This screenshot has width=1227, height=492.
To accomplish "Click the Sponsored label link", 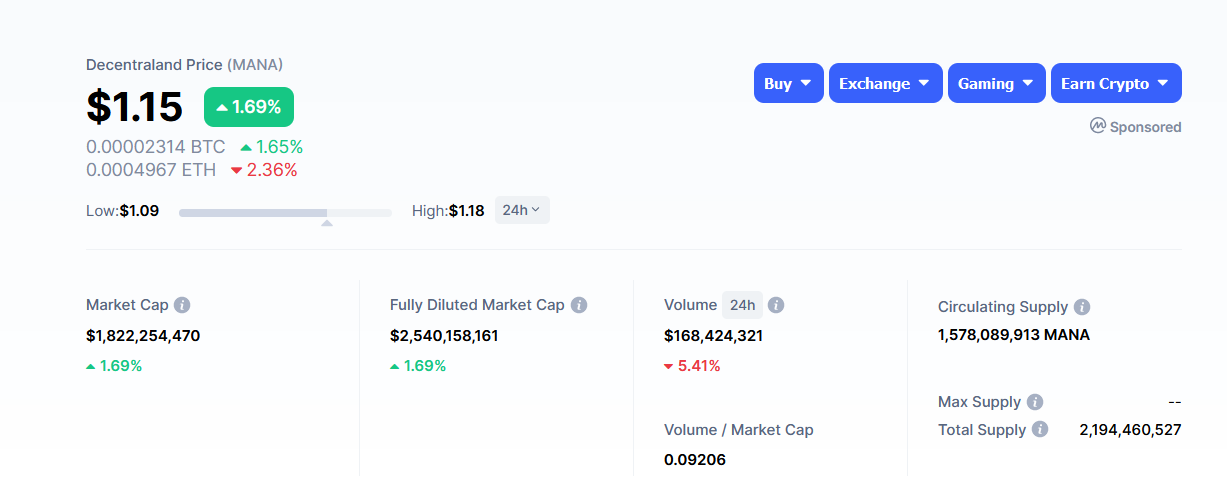I will pos(1145,127).
